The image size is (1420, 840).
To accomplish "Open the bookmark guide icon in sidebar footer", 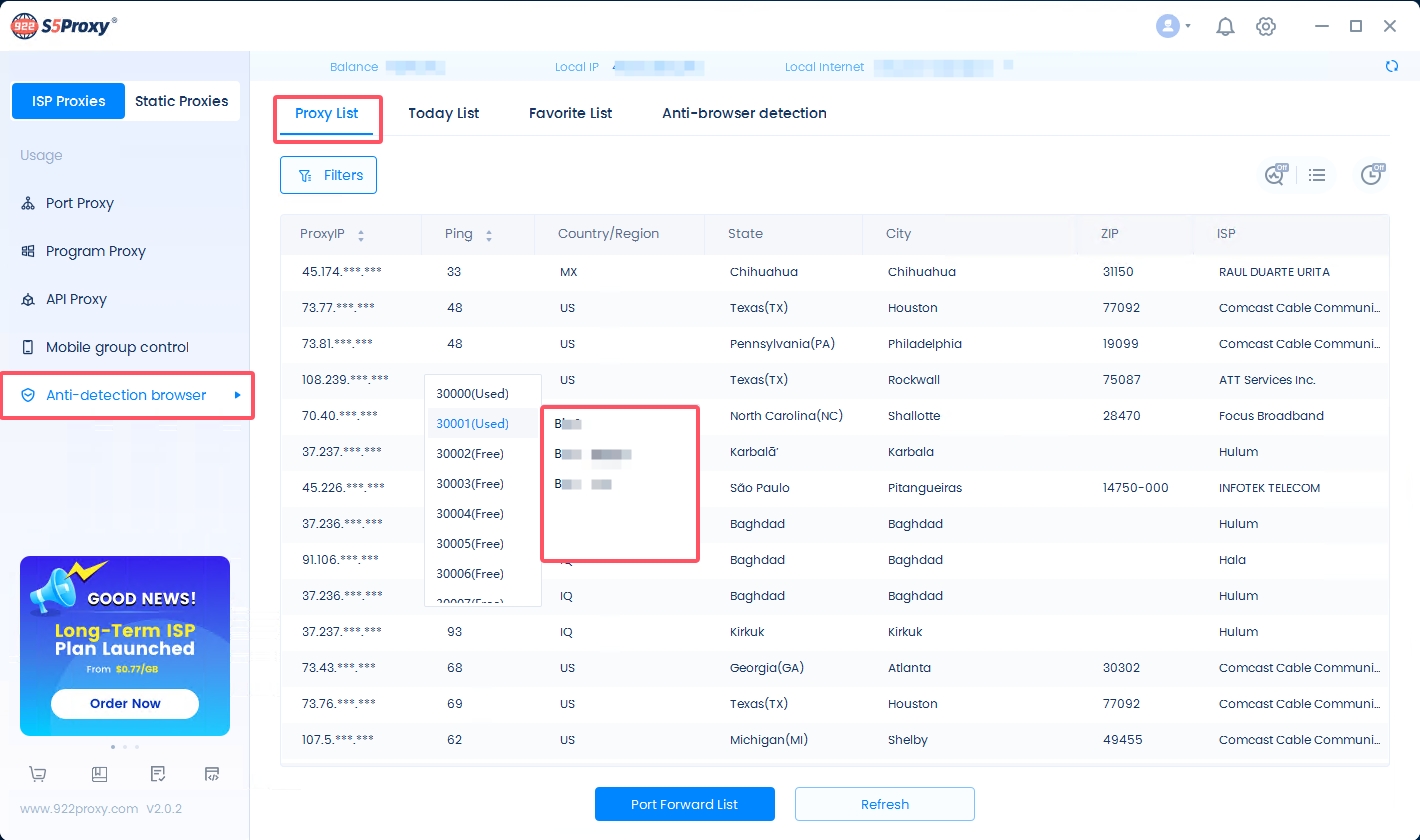I will tap(99, 774).
